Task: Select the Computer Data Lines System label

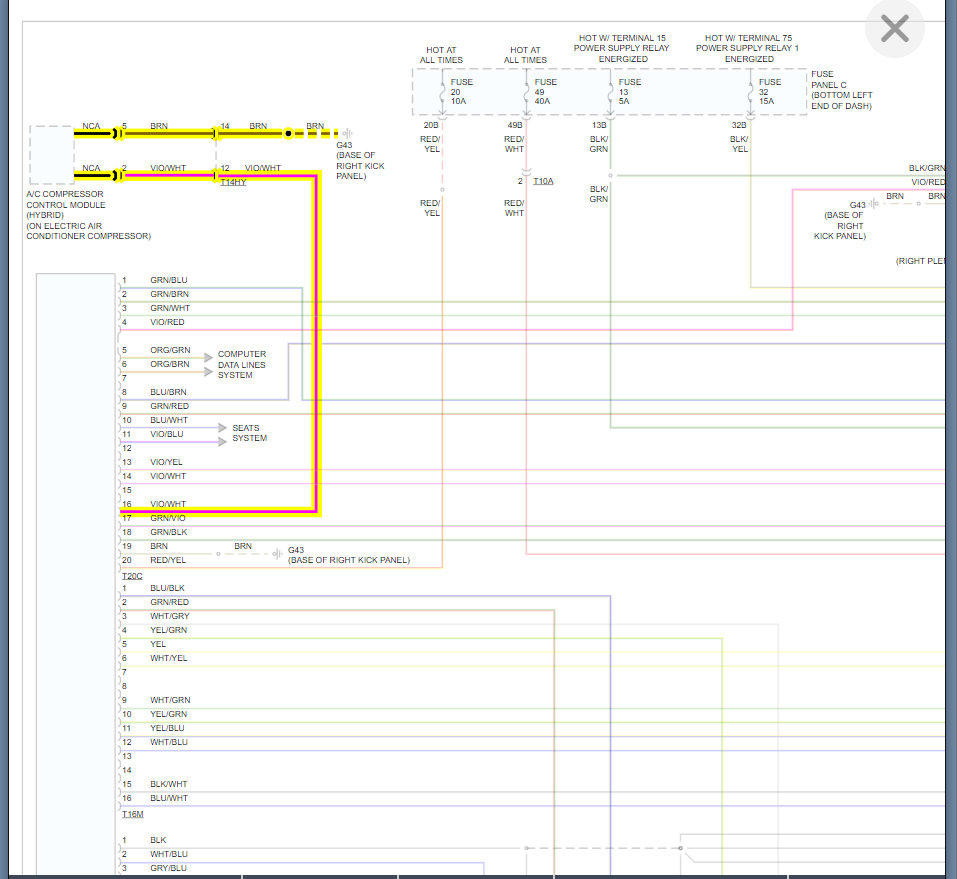Action: 242,364
